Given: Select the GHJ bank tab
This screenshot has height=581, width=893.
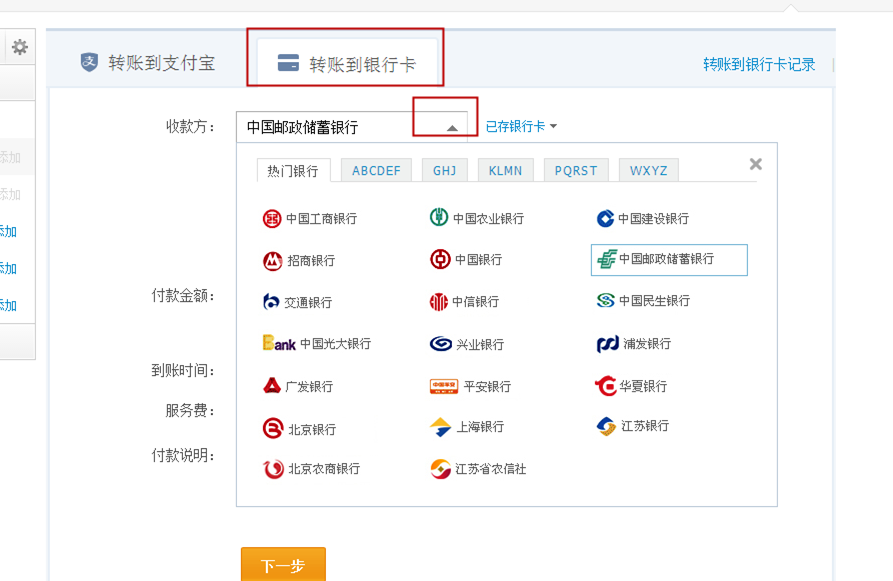Looking at the screenshot, I should coord(445,170).
